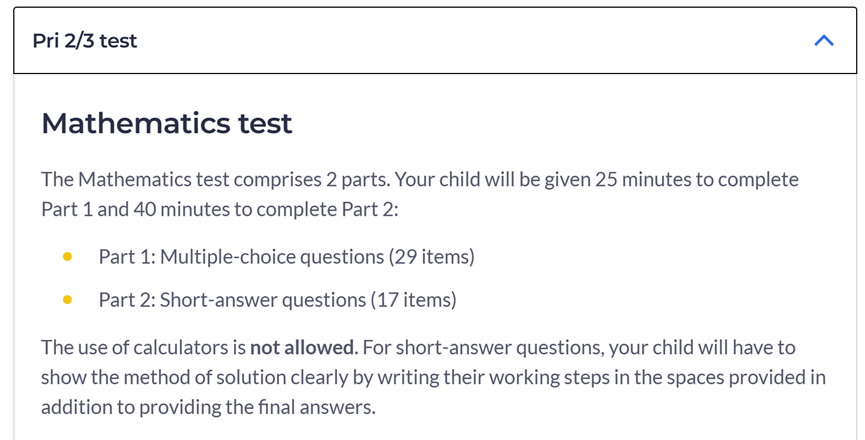Click the 'Part 2: Short-answer questions' label
865x440 pixels.
(232, 300)
